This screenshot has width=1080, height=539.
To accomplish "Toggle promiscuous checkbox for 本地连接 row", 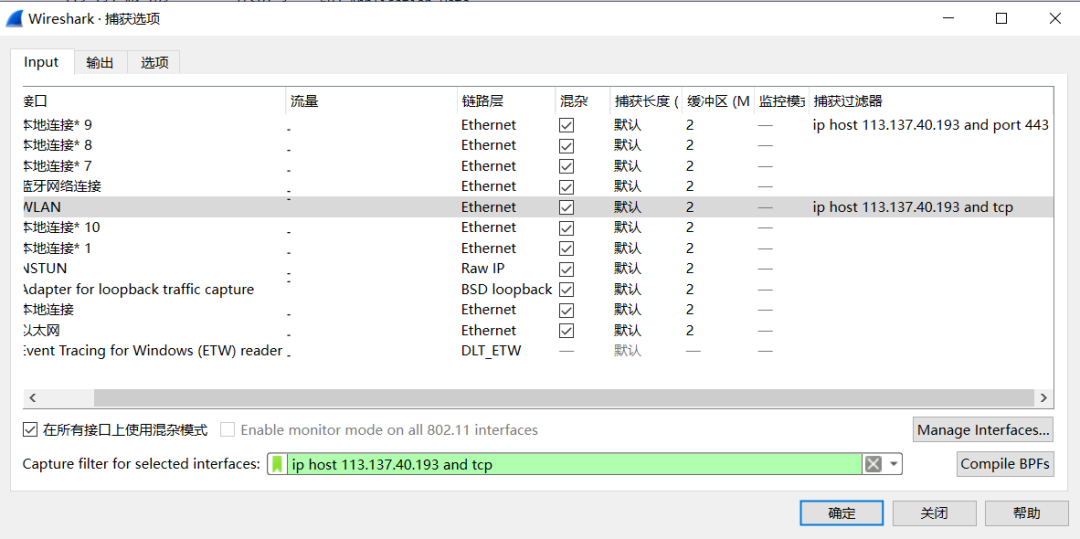I will tap(566, 310).
